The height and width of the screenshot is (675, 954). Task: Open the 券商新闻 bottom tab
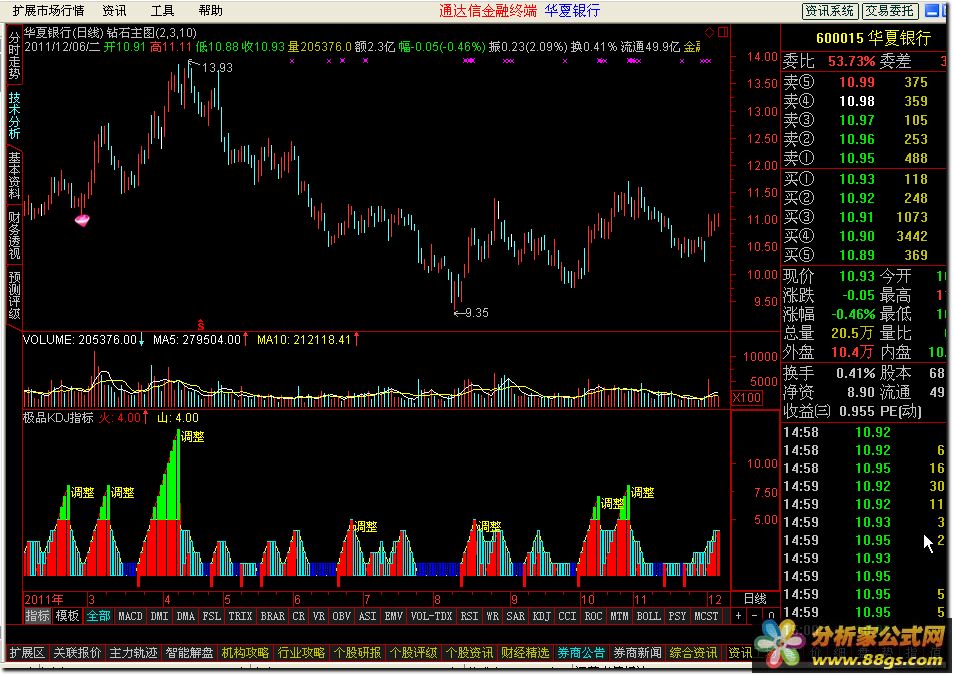tap(637, 652)
